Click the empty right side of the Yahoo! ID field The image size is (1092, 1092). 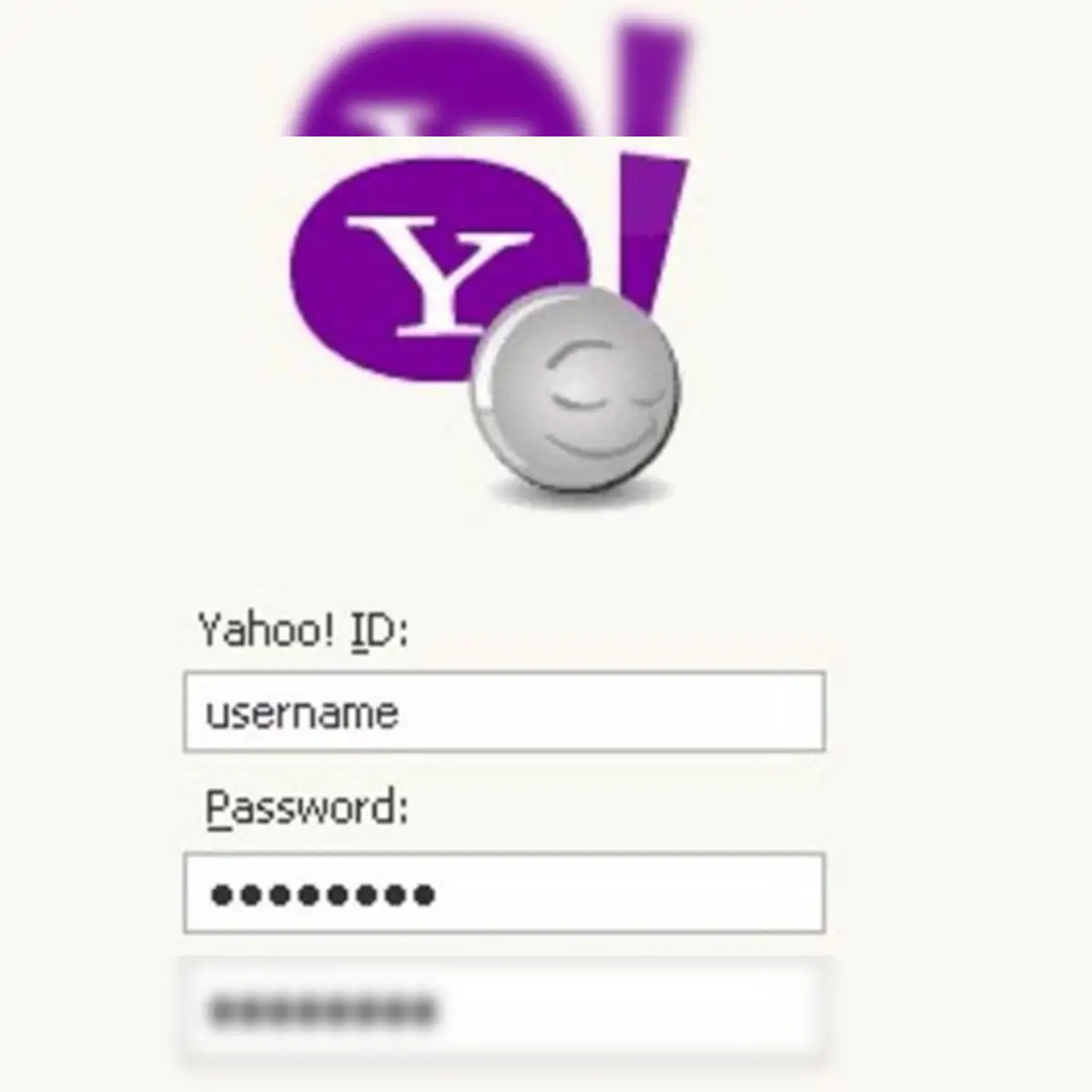637,712
